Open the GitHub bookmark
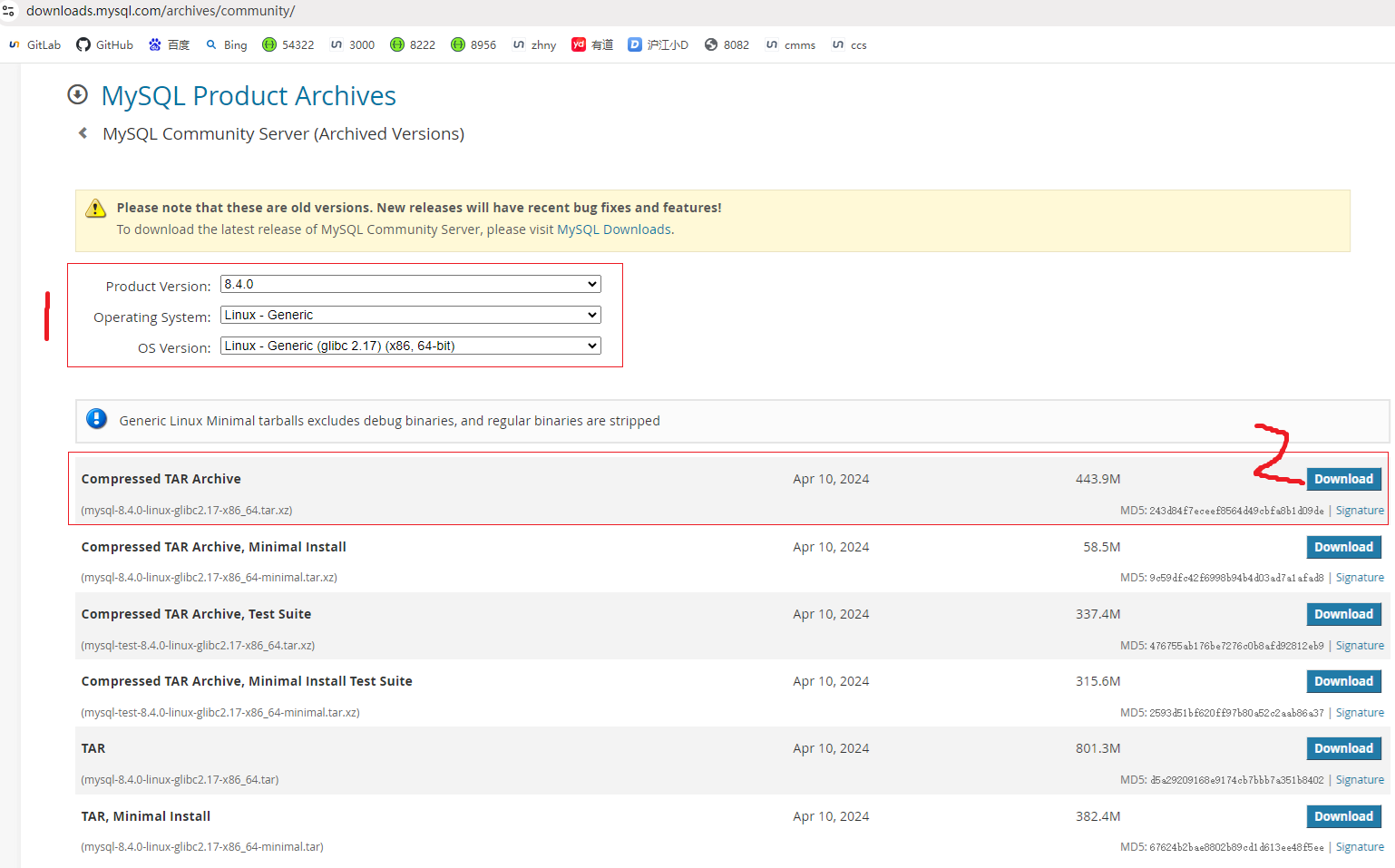 104,44
